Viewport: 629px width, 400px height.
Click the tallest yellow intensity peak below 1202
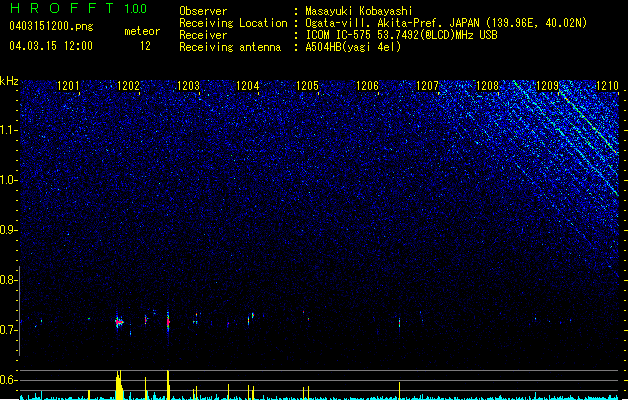[x=119, y=385]
